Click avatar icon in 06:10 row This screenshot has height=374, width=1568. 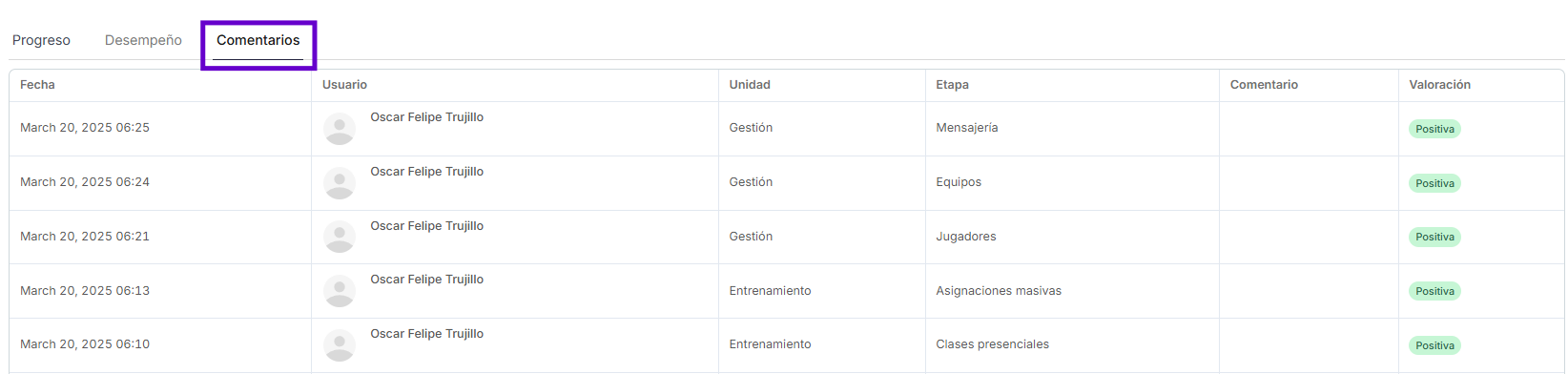(x=340, y=345)
